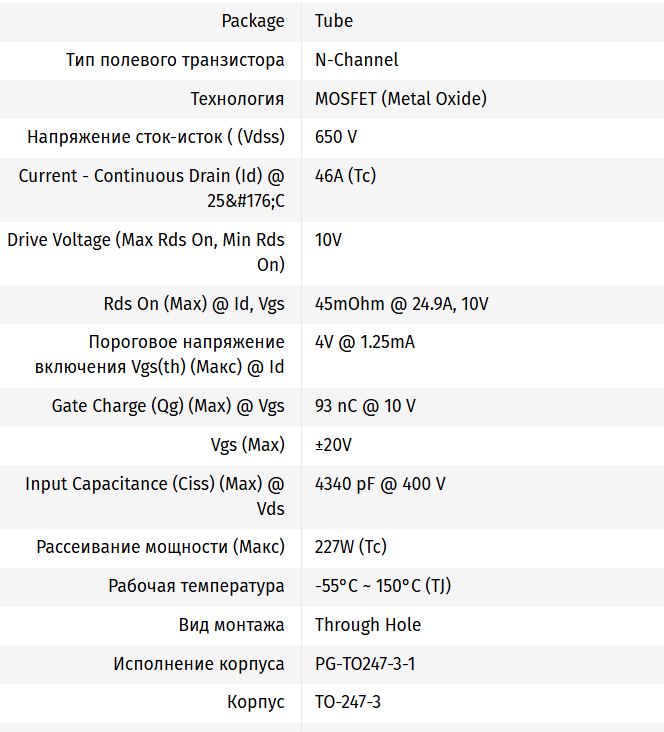Select the 'N-Channel' transistor type value
Screen dimensions: 664x732
point(356,60)
